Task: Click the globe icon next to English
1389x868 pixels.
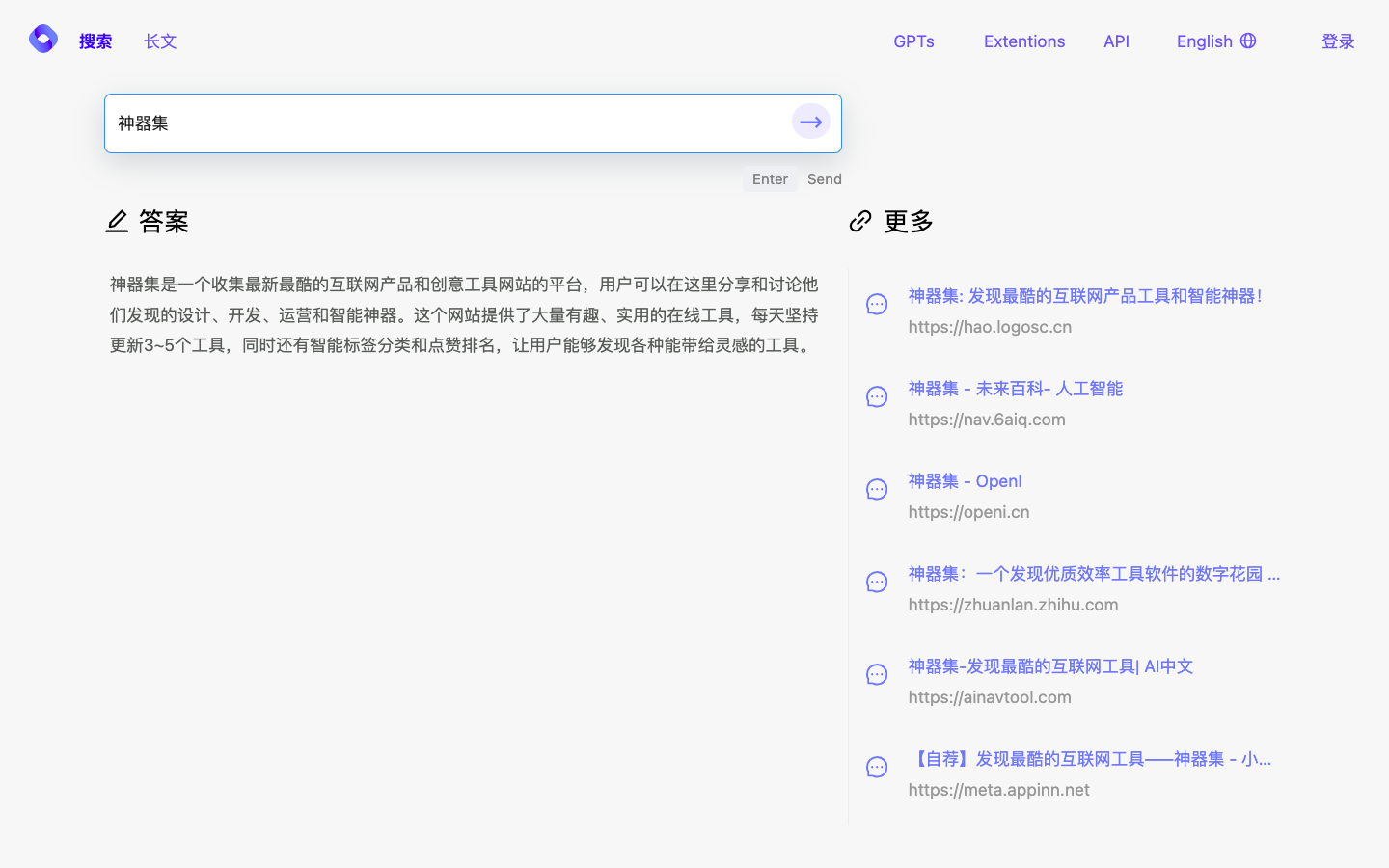Action: [x=1249, y=41]
